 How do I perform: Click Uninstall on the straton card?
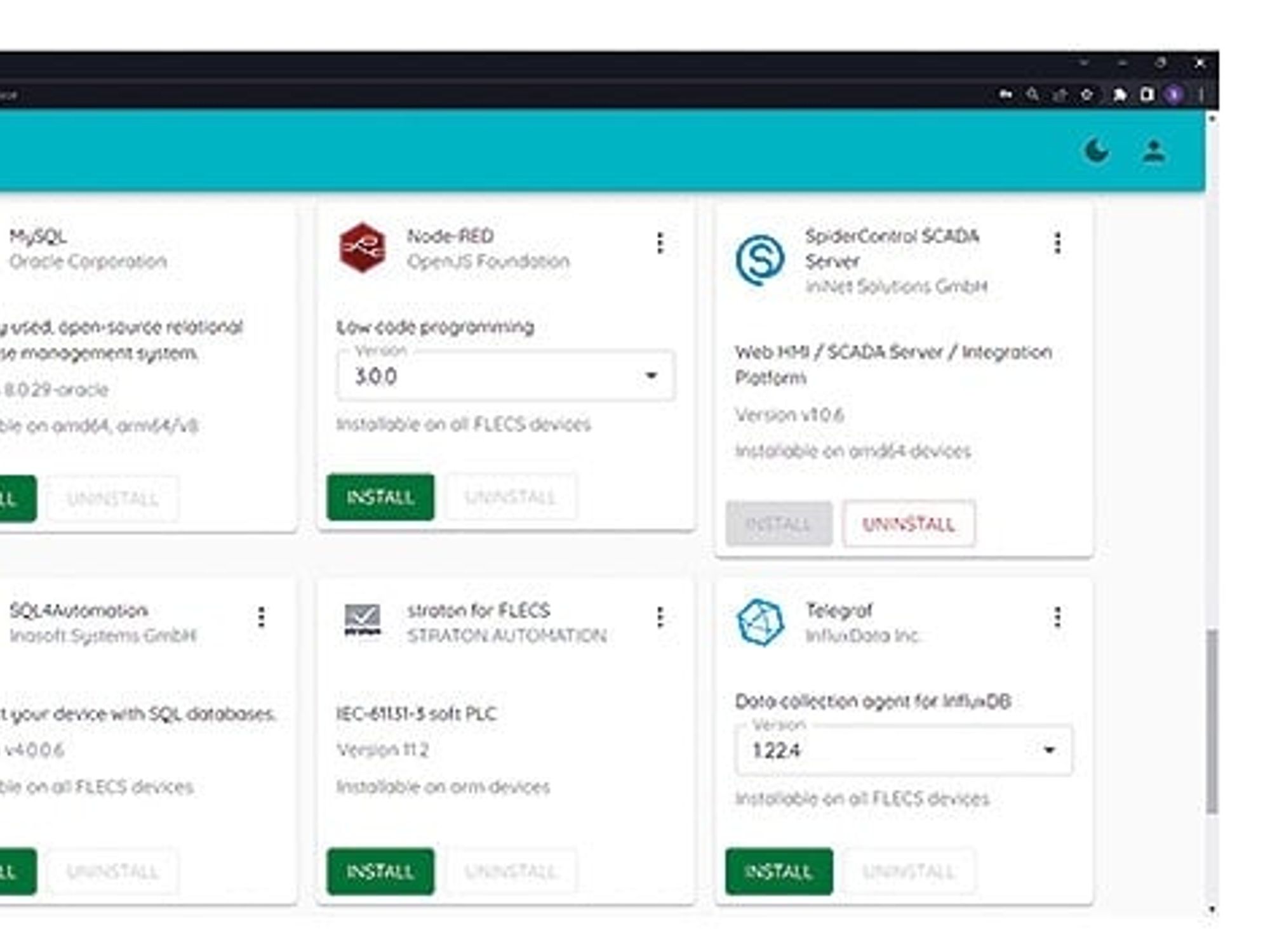(511, 871)
